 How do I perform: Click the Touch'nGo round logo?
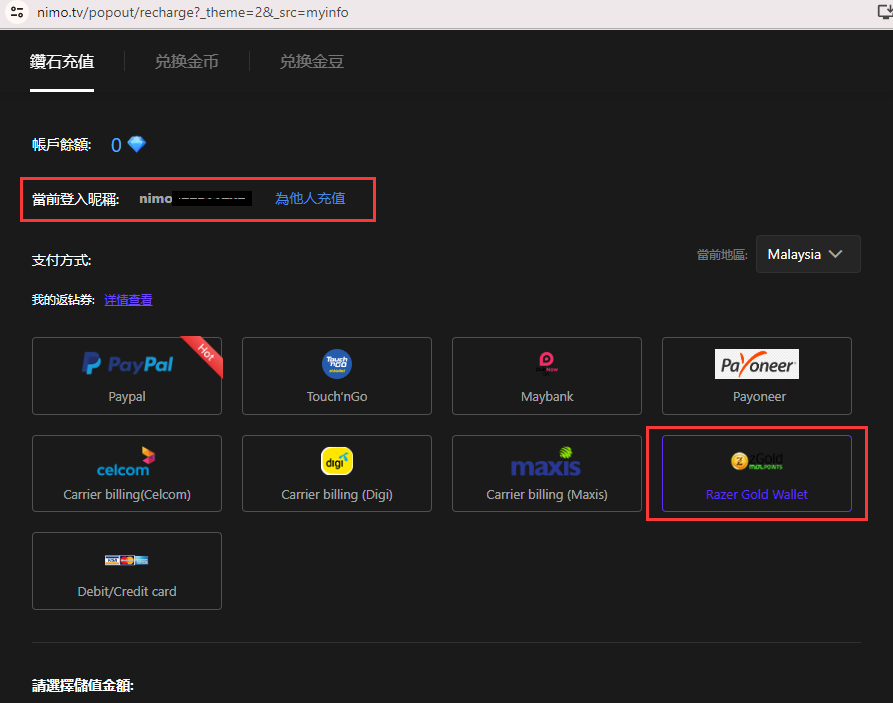click(337, 363)
